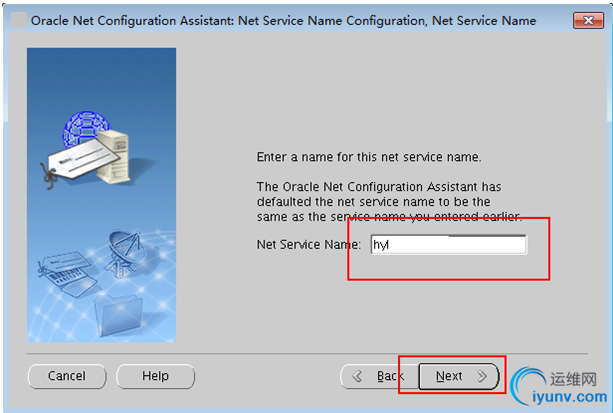The image size is (613, 413).
Task: Focus the Net Service Name text field
Action: (447, 243)
